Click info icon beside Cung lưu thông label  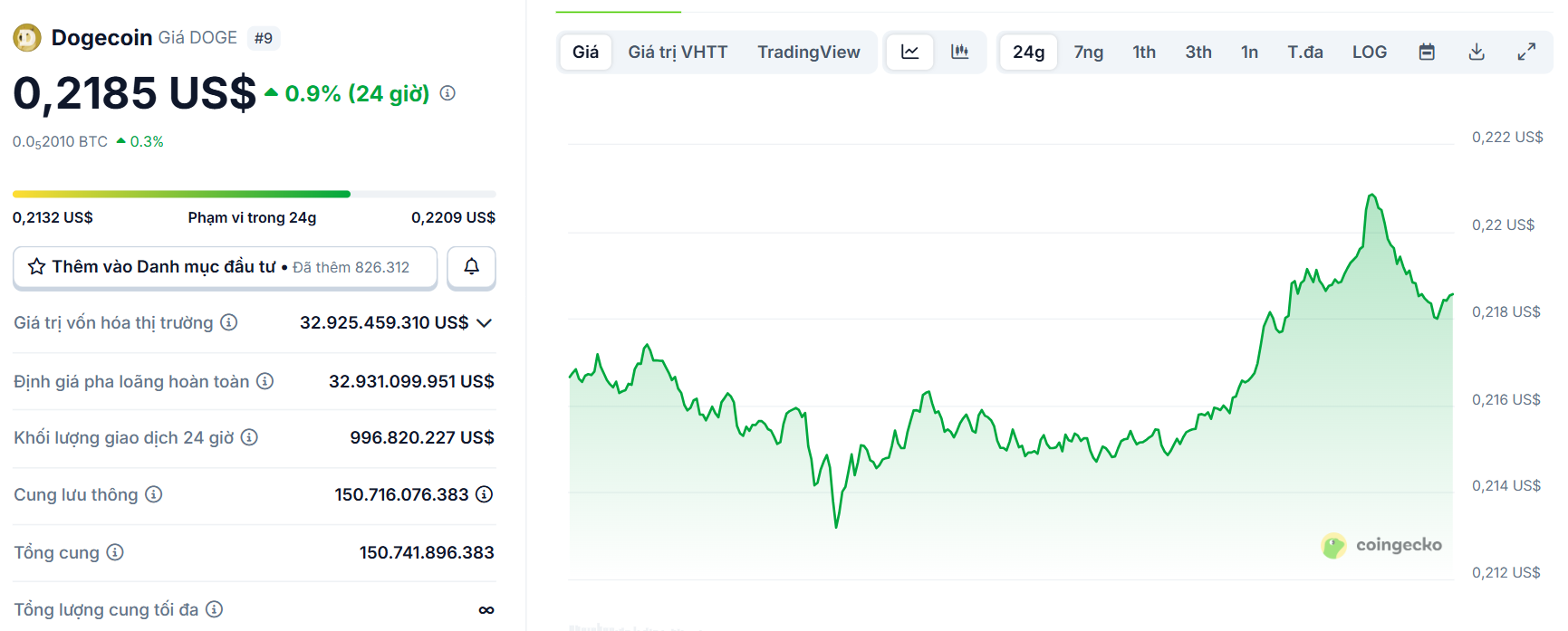(154, 494)
